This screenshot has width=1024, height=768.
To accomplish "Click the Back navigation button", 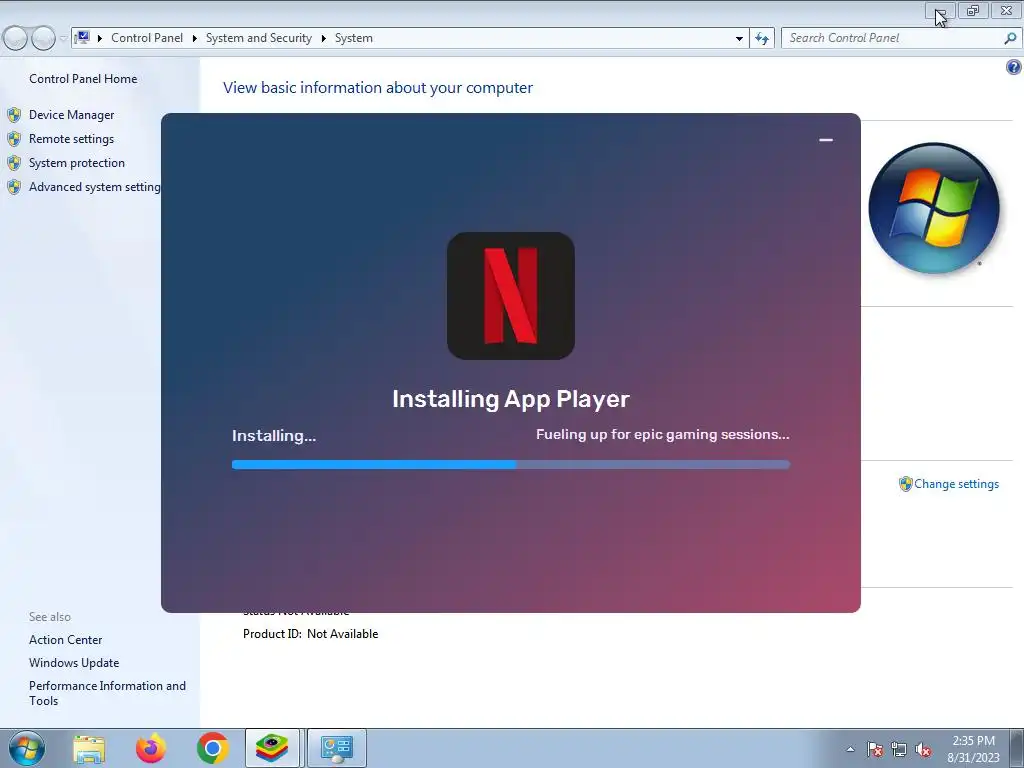I will [x=15, y=38].
